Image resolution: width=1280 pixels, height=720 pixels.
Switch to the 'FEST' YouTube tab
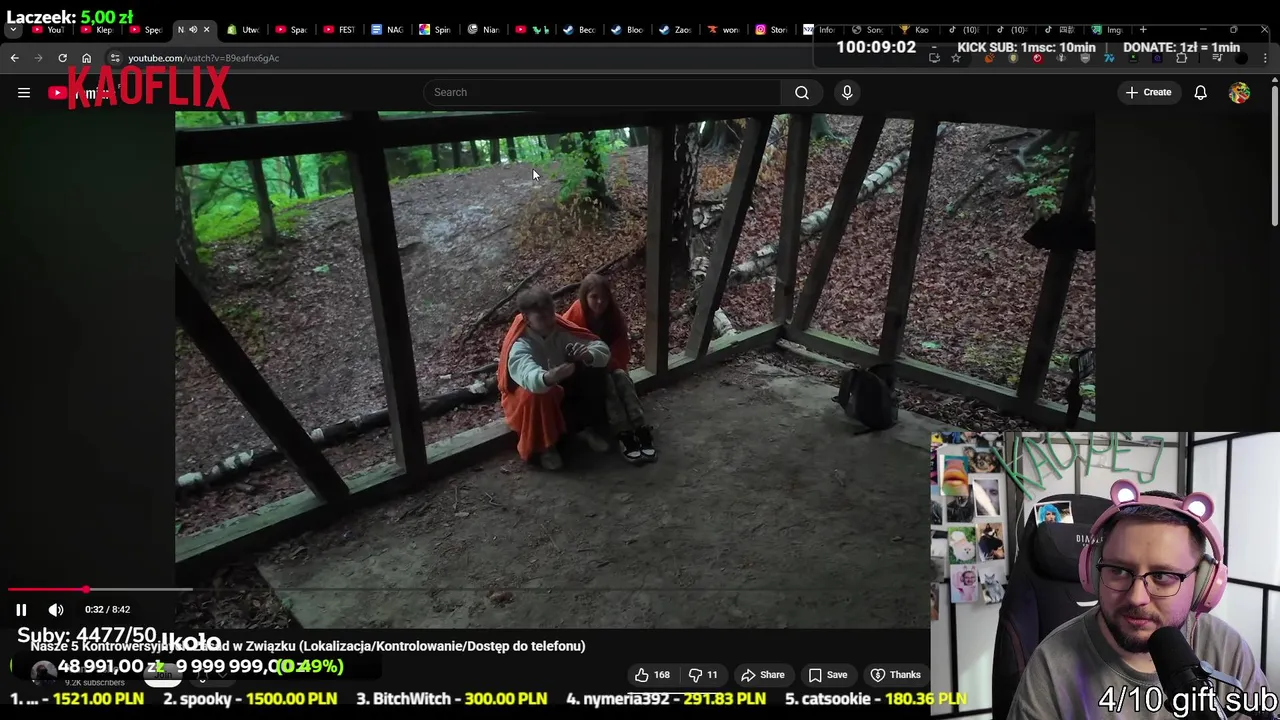tap(339, 30)
